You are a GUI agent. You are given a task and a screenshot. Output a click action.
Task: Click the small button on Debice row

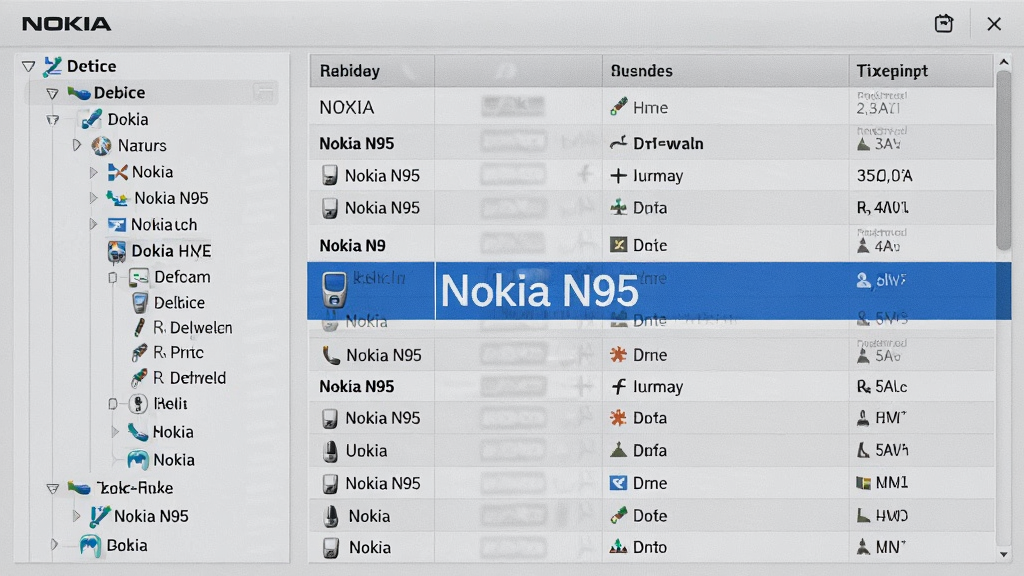(x=264, y=93)
